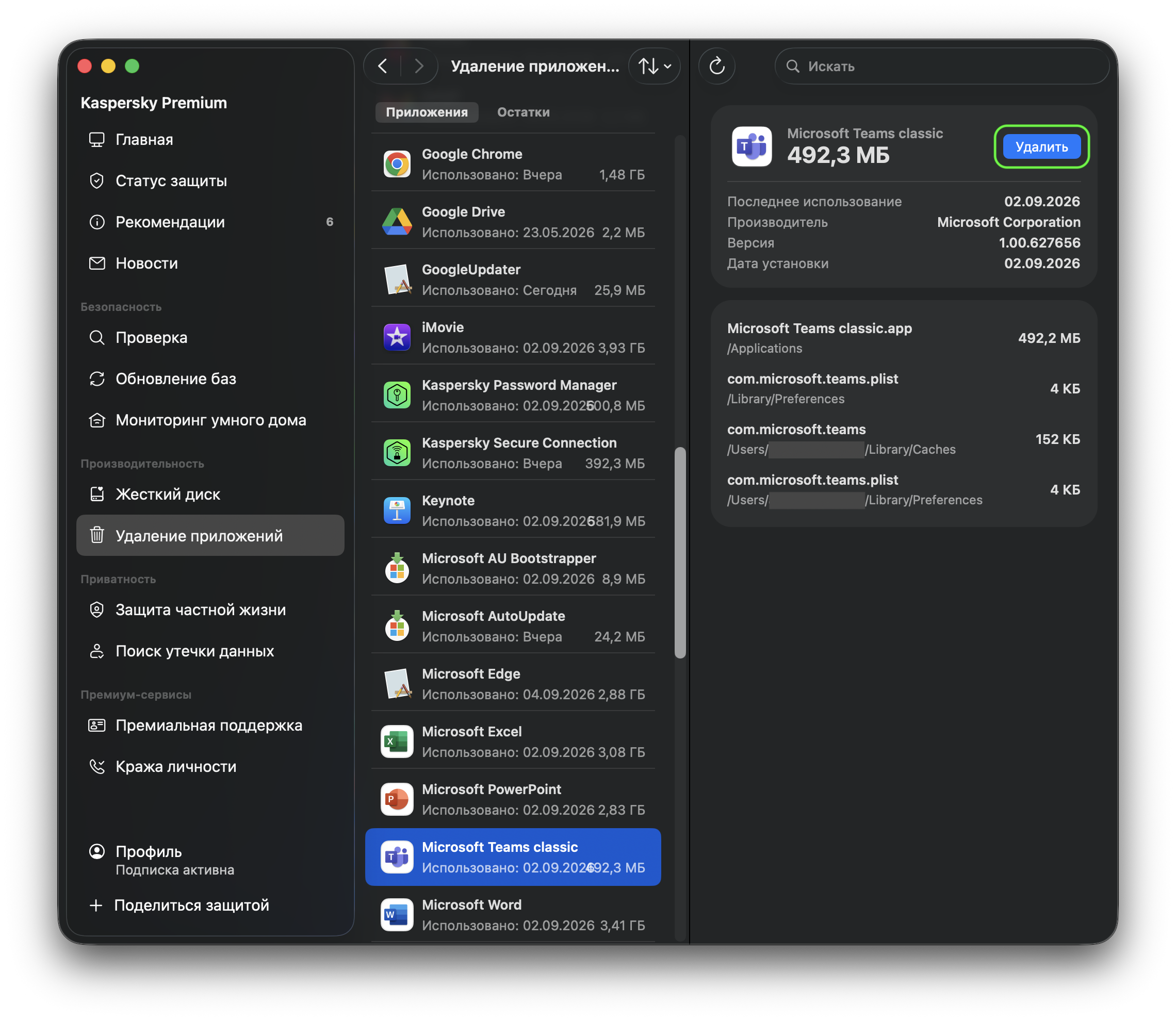Click the large Teams icon in details header
The height and width of the screenshot is (1021, 1176).
coord(751,146)
